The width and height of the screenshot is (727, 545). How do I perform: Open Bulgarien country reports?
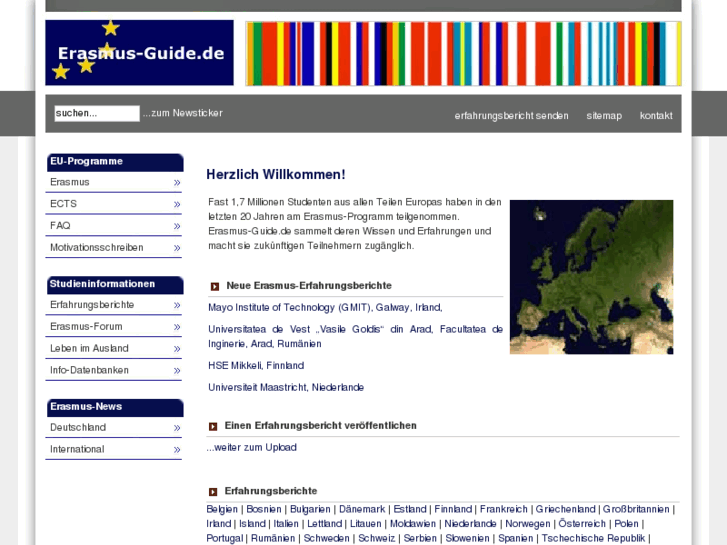coord(310,509)
